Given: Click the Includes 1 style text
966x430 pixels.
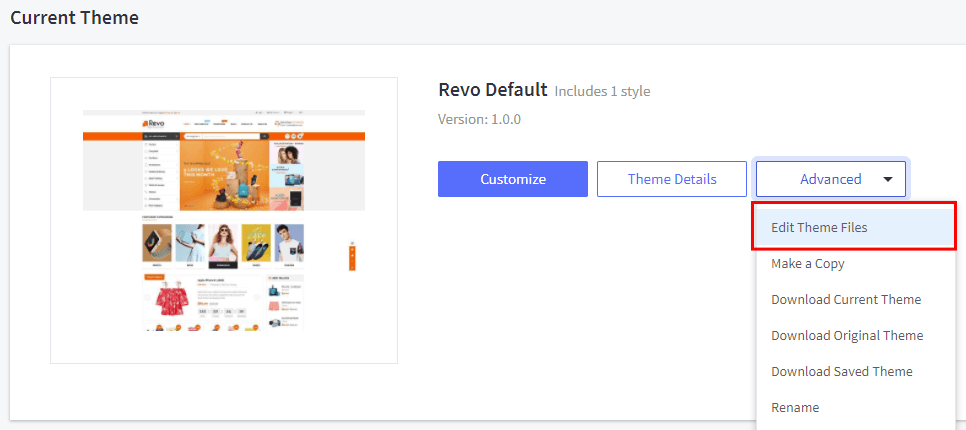Looking at the screenshot, I should (x=602, y=92).
